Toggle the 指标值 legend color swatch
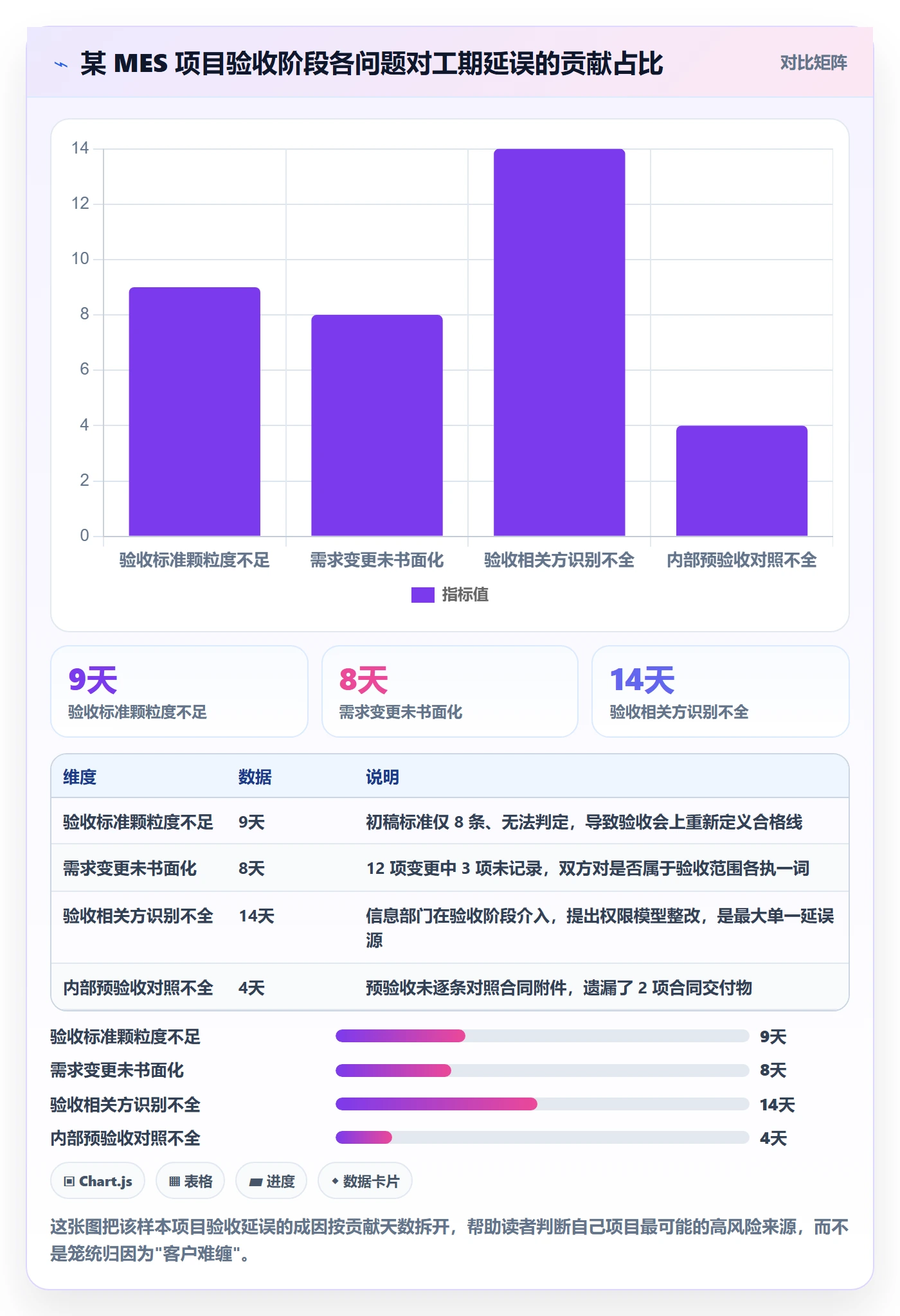This screenshot has height=1316, width=900. pyautogui.click(x=422, y=595)
